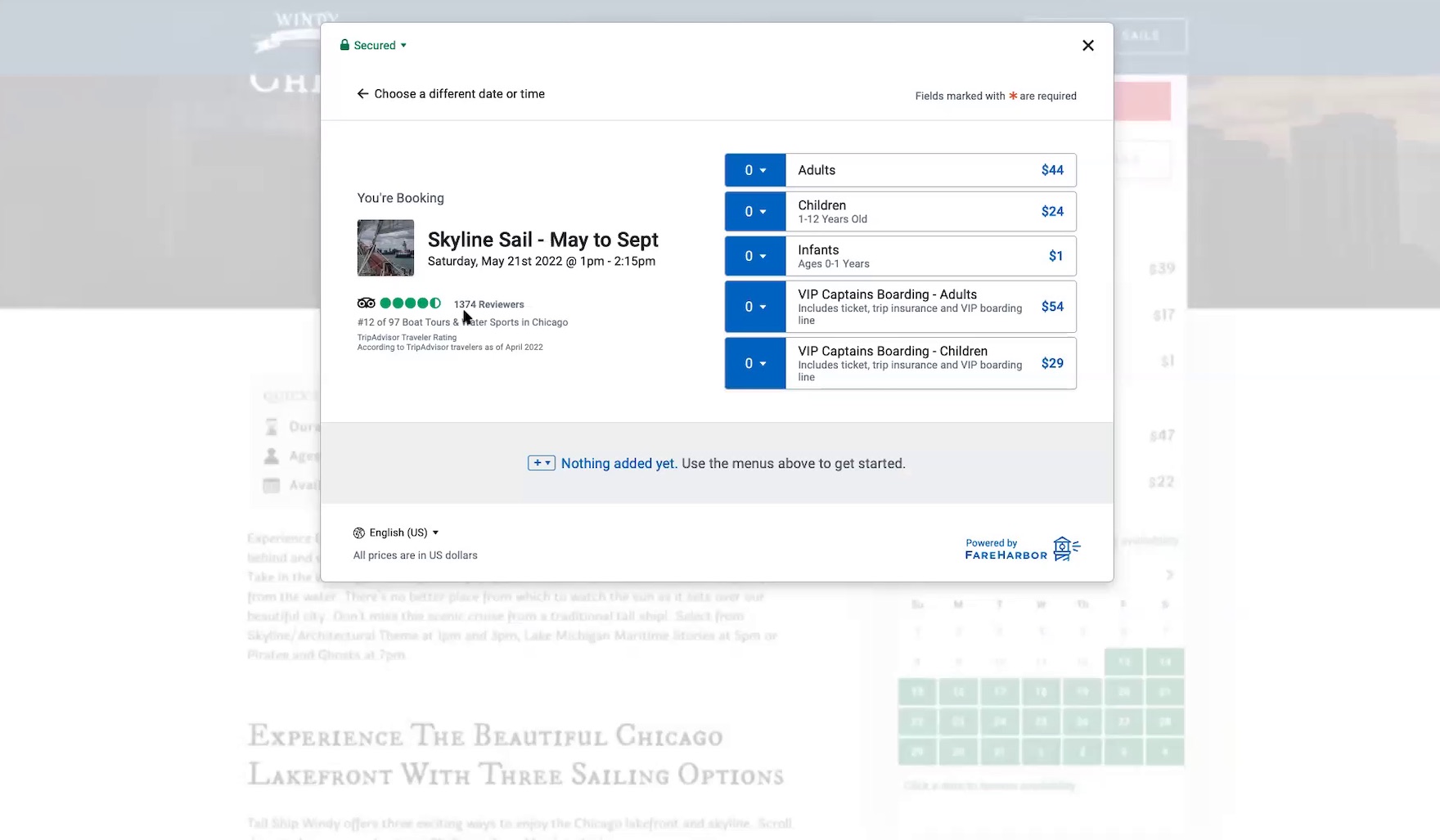Click the back arrow icon
Screen dimensions: 1440x840
[362, 94]
